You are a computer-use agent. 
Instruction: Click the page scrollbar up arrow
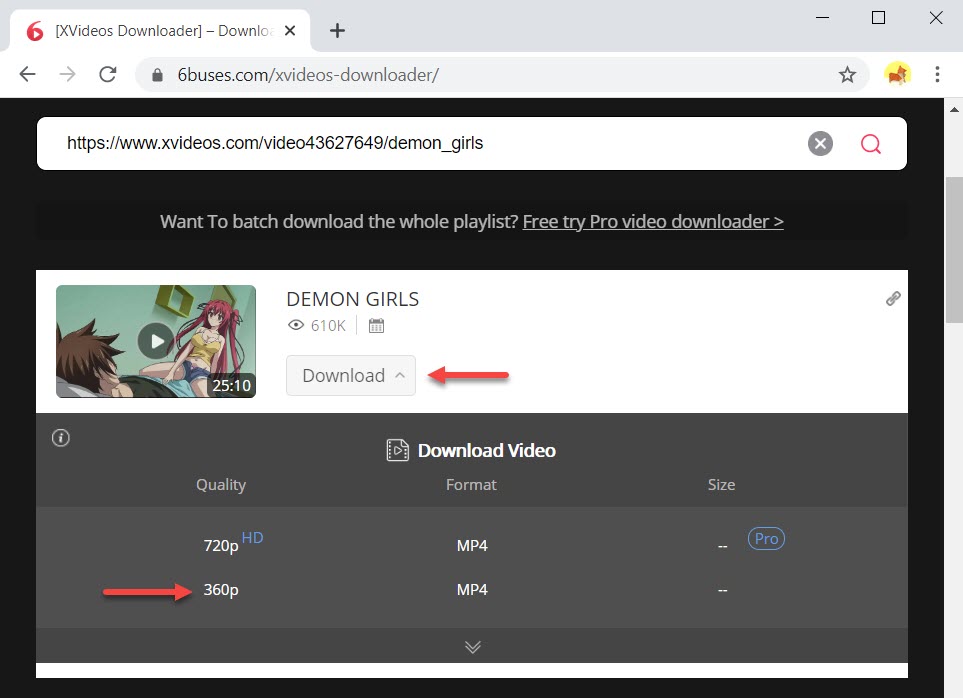pos(954,110)
